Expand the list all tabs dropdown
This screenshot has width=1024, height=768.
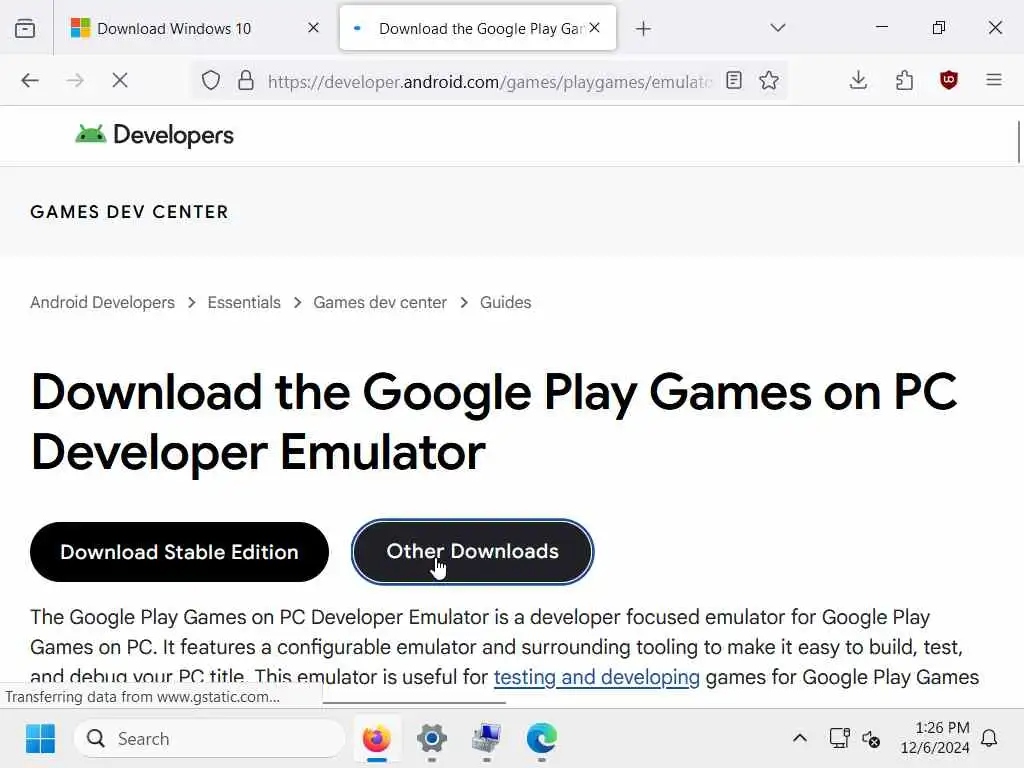(x=777, y=27)
